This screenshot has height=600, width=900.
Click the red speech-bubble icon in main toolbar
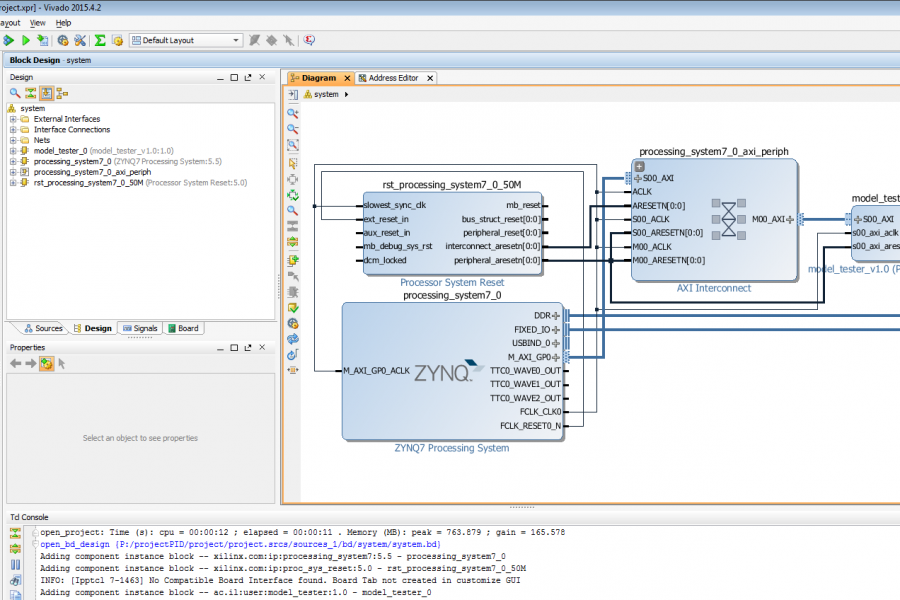[x=309, y=40]
